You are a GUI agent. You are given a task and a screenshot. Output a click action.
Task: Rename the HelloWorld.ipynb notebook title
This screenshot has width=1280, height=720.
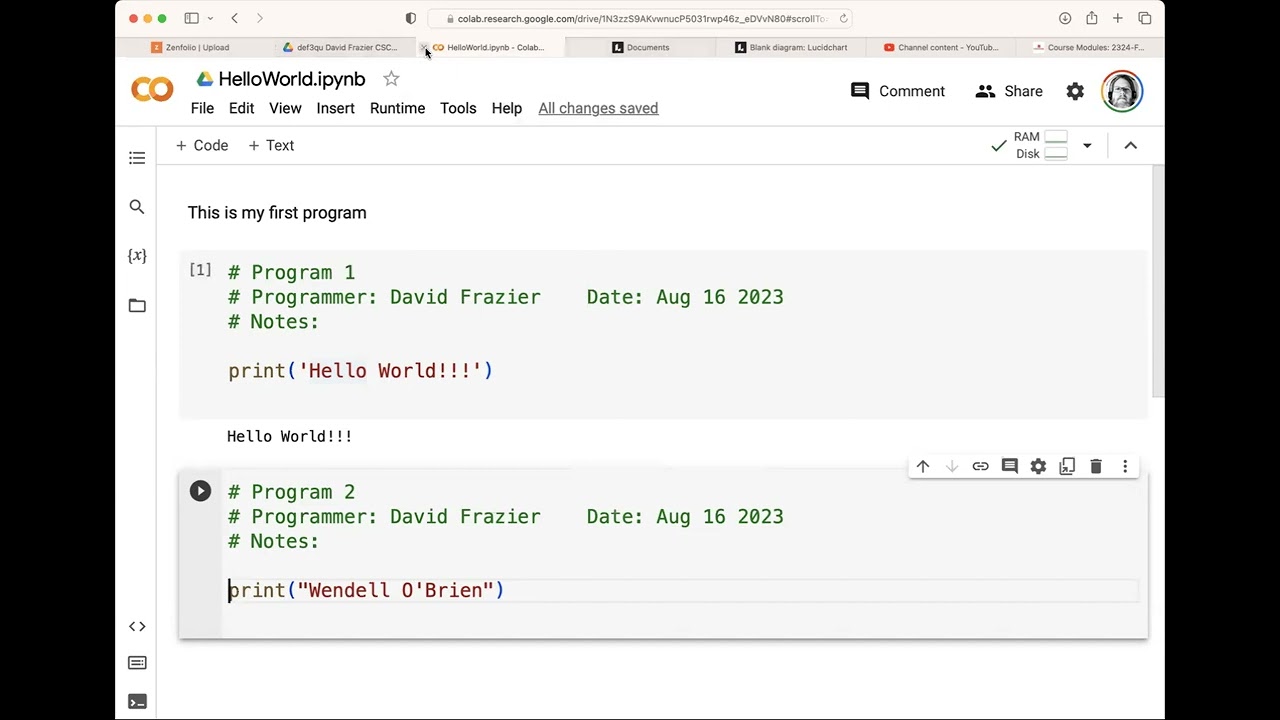(292, 79)
